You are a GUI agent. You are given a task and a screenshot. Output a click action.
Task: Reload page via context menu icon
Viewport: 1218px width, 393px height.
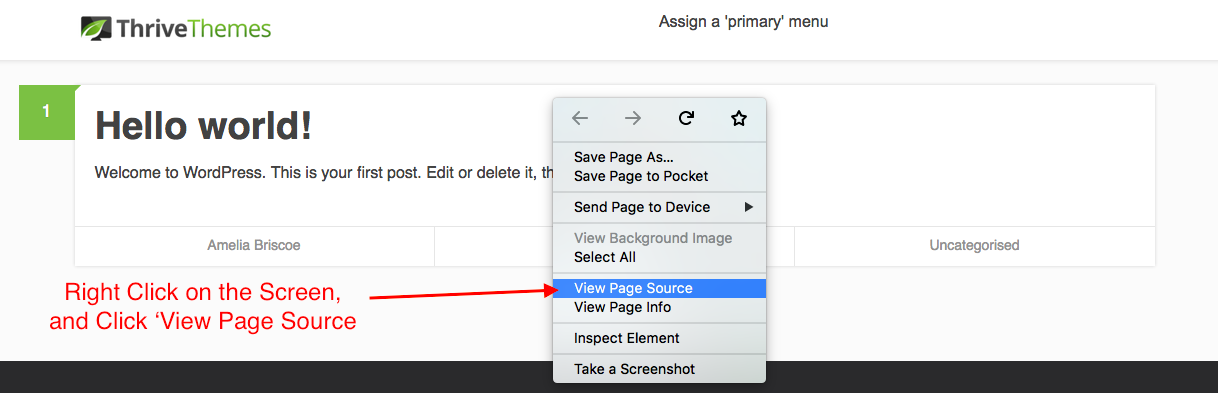point(686,118)
